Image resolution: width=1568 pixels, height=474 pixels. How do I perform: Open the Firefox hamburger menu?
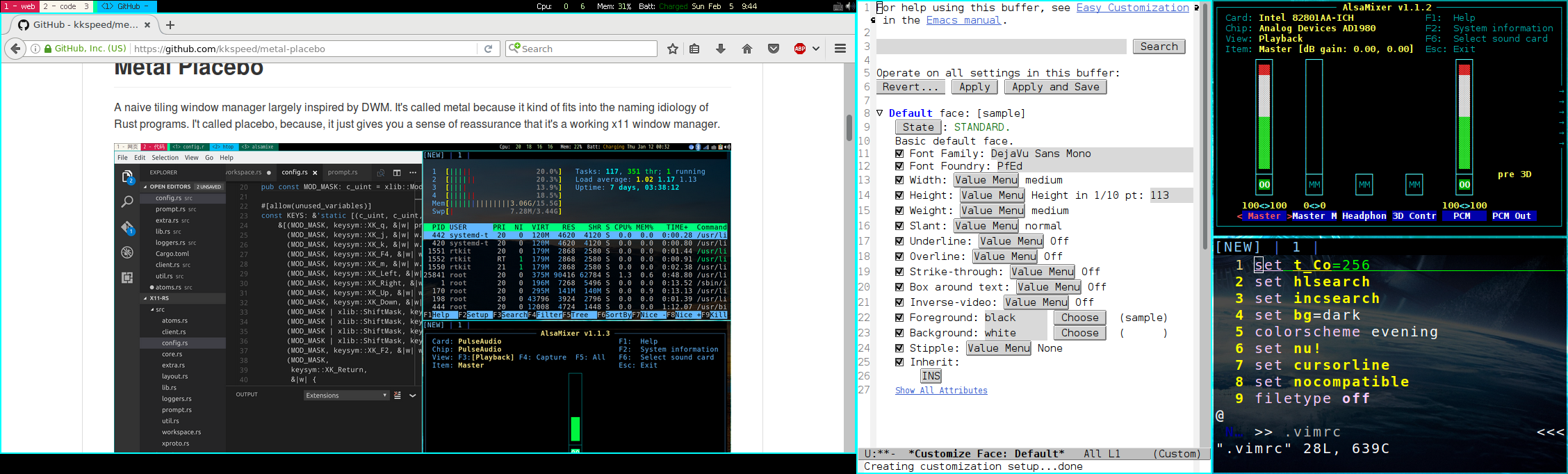click(x=840, y=49)
